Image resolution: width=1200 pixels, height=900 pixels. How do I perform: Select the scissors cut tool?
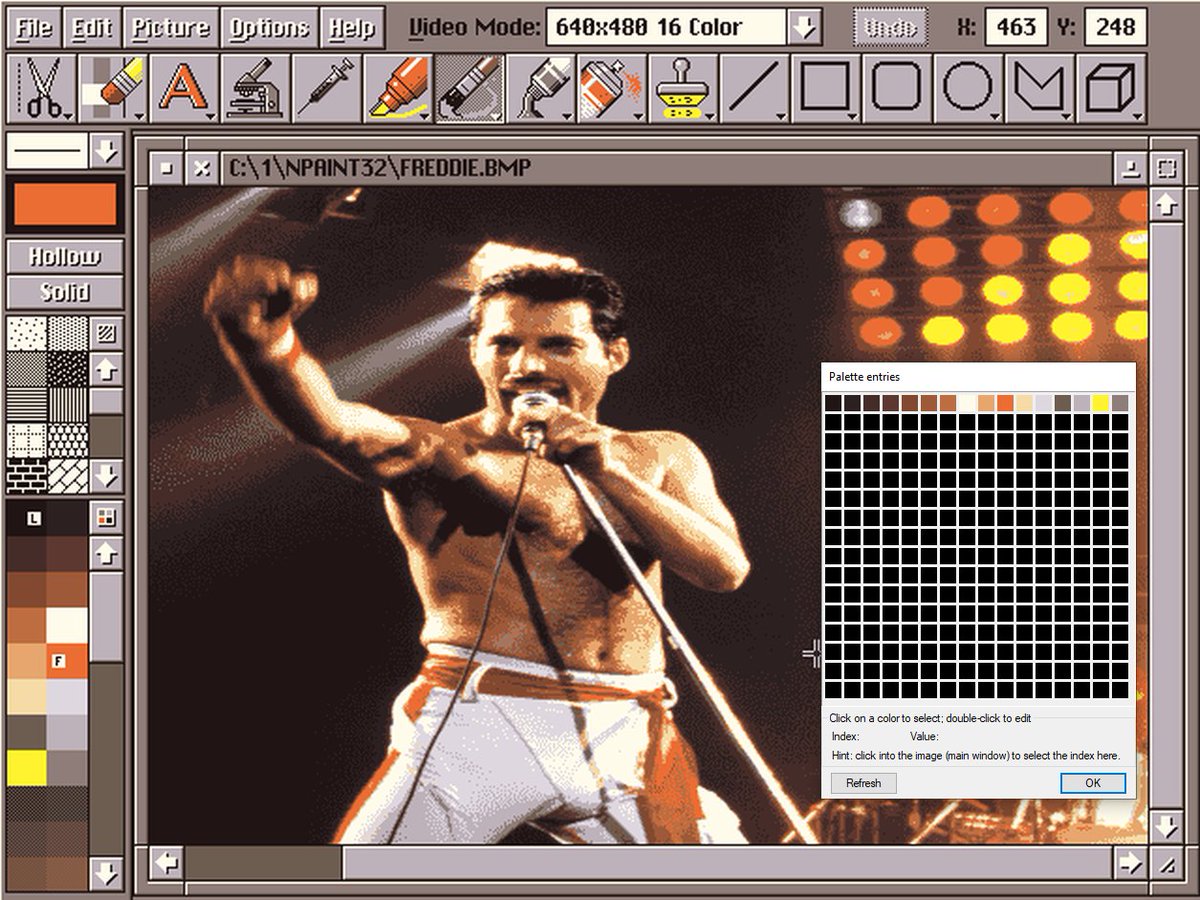pyautogui.click(x=41, y=88)
